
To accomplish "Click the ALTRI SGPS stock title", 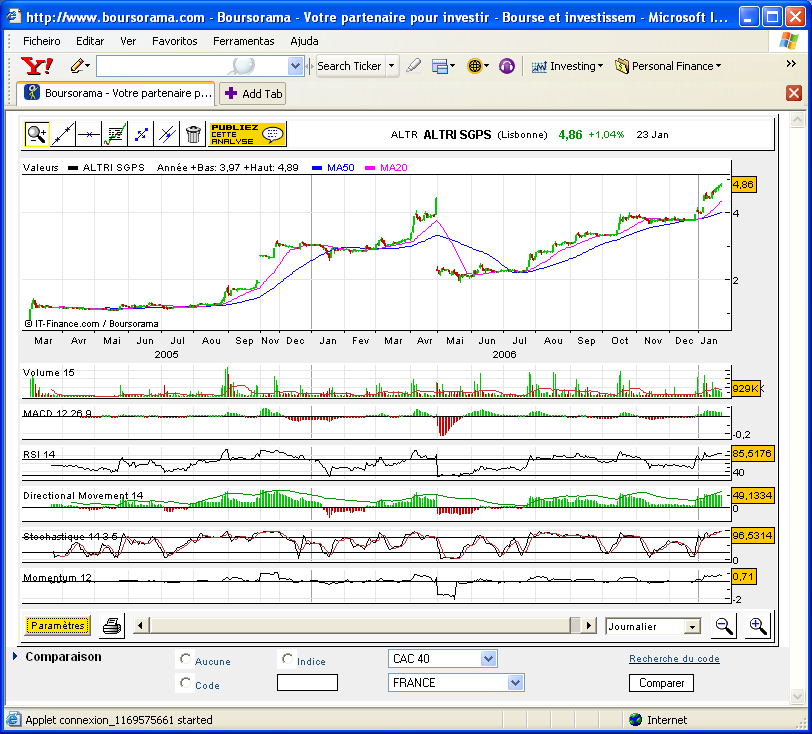I will pyautogui.click(x=457, y=135).
